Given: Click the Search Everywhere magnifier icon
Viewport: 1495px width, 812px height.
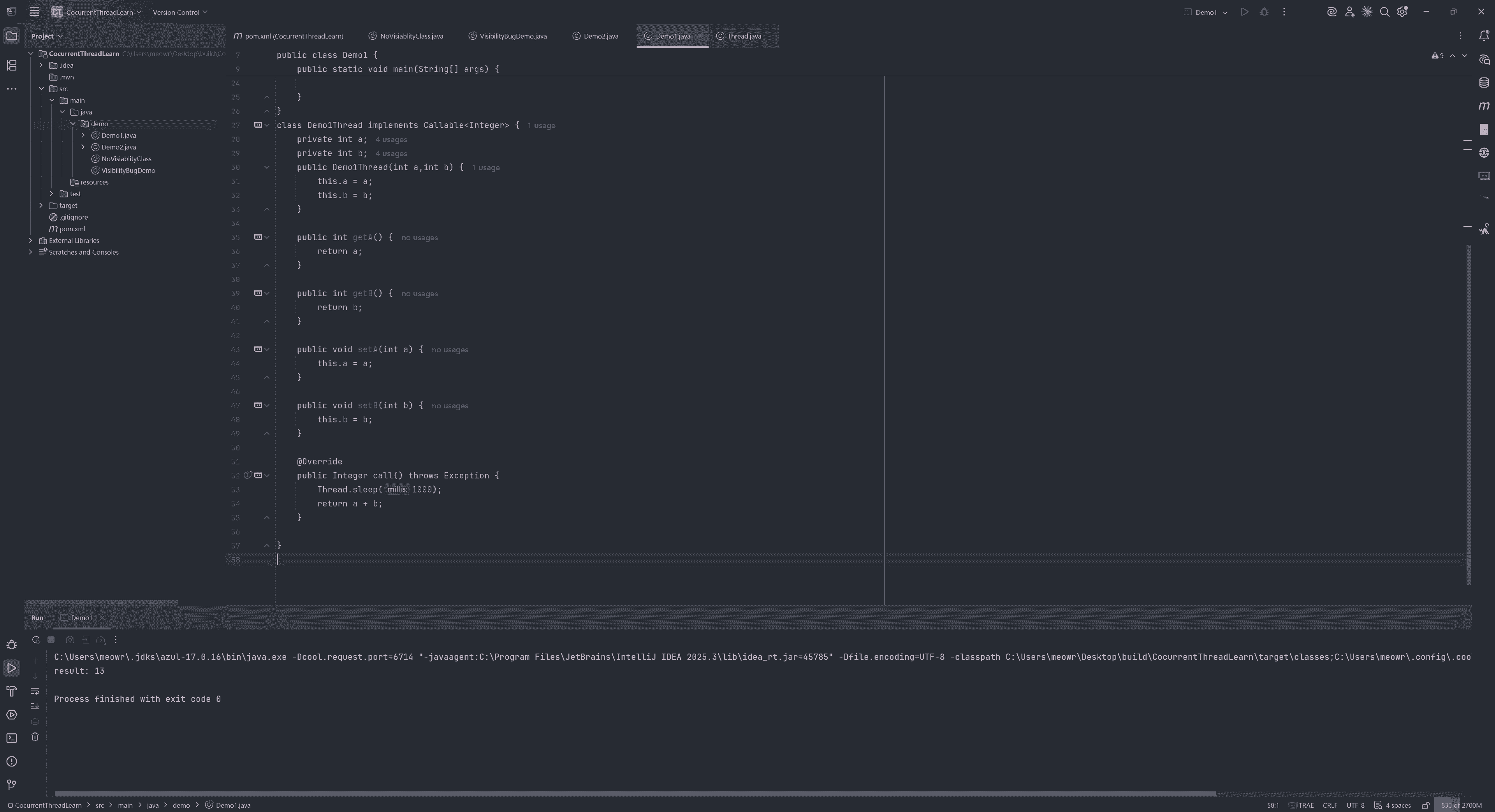Looking at the screenshot, I should click(1384, 12).
